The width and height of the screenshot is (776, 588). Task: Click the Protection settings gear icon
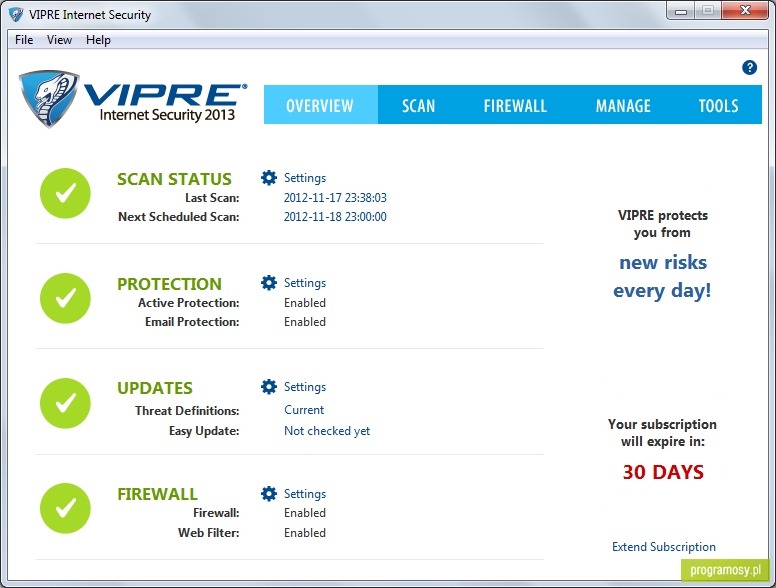pyautogui.click(x=269, y=283)
